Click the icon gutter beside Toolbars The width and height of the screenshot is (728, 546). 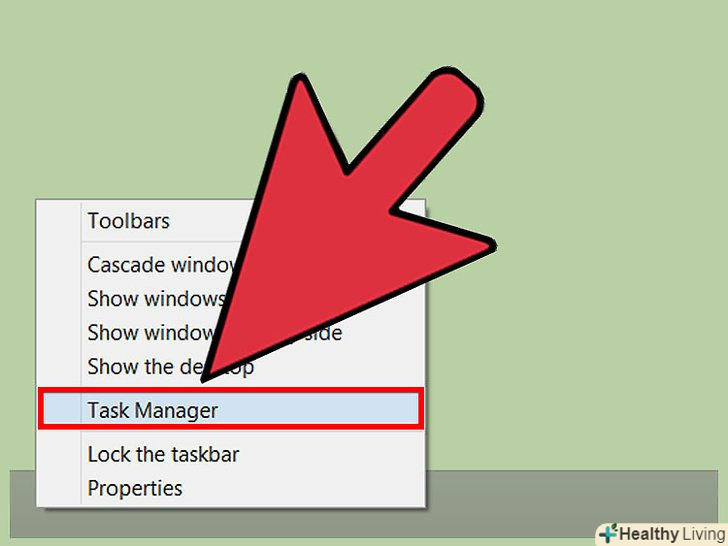pyautogui.click(x=59, y=221)
